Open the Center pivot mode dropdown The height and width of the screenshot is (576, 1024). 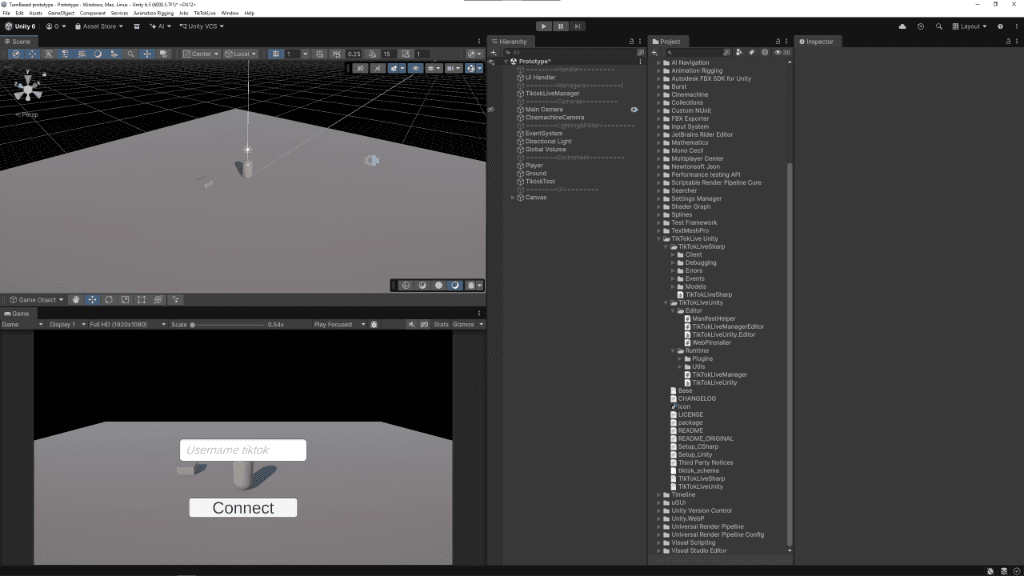click(200, 54)
